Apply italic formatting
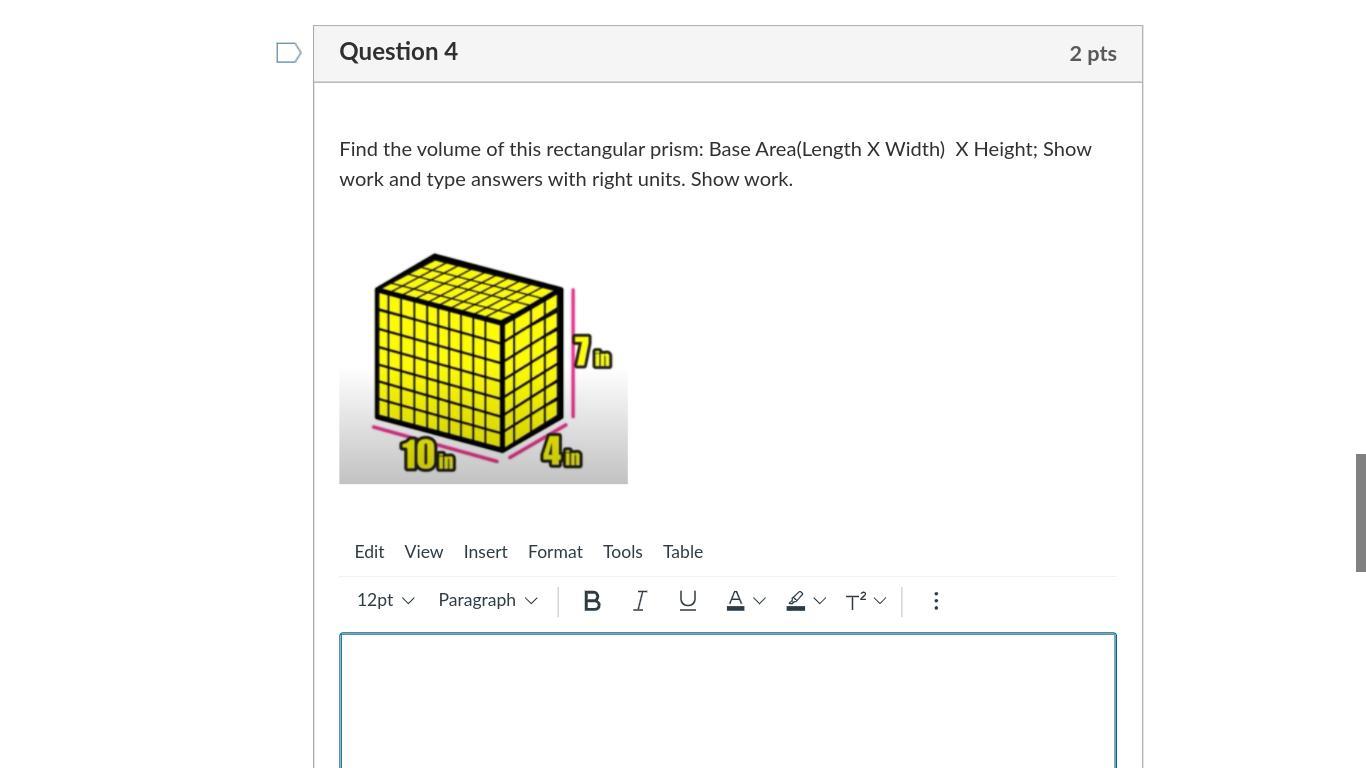Screen dimensions: 1366x768 (x=640, y=601)
